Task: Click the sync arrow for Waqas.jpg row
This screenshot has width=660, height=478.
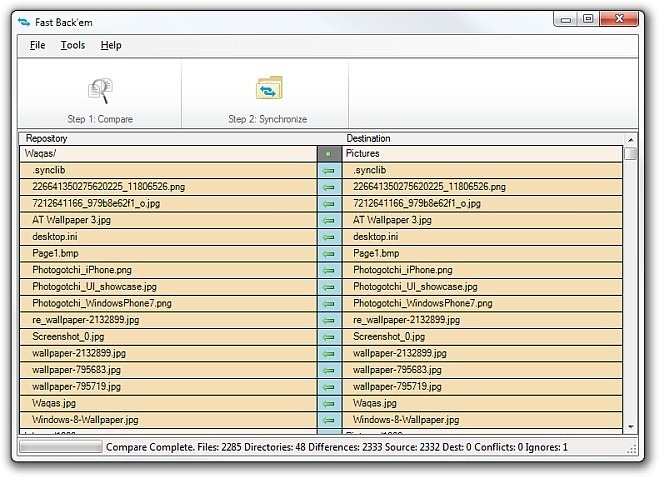Action: tap(329, 404)
